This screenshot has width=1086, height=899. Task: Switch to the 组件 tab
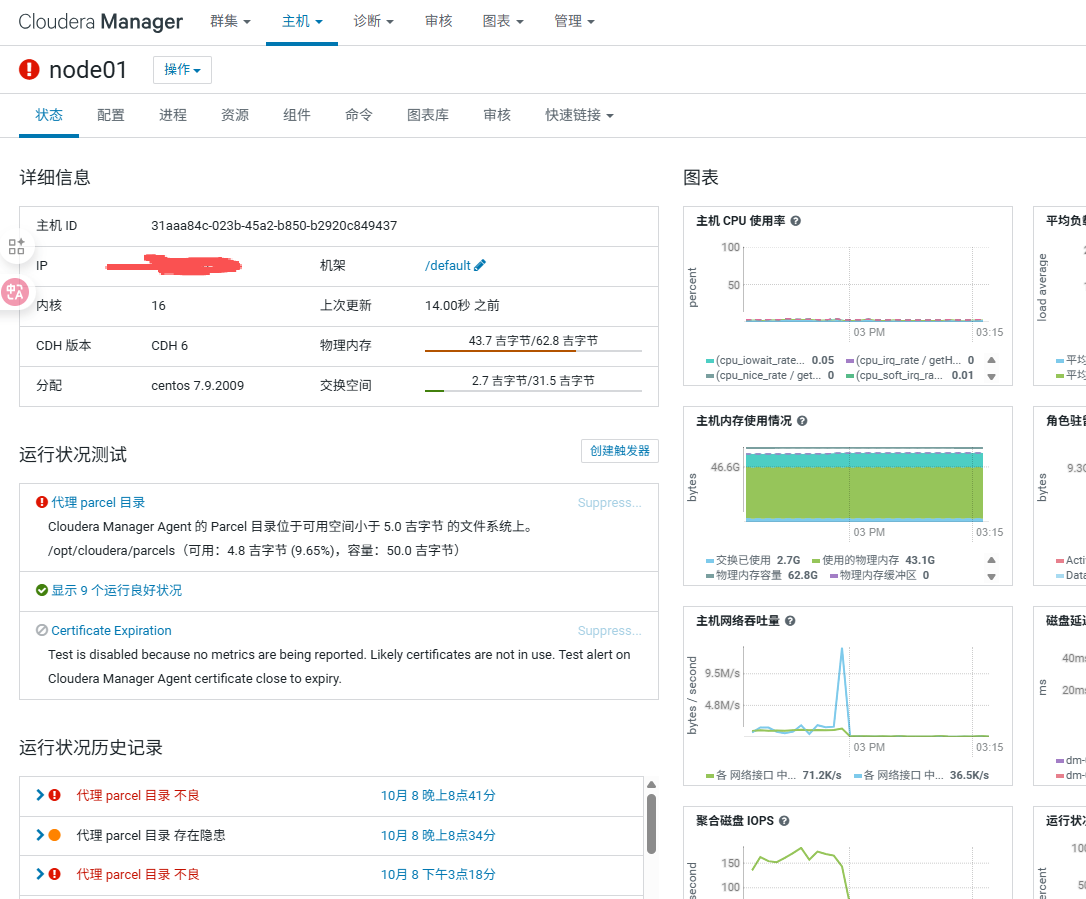tap(296, 115)
